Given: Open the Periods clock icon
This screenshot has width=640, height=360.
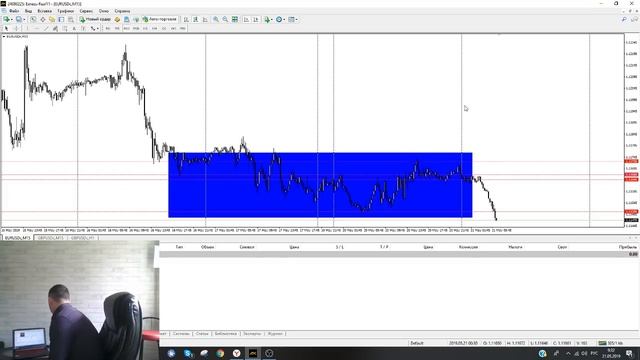Looking at the screenshot, I should tap(279, 19).
